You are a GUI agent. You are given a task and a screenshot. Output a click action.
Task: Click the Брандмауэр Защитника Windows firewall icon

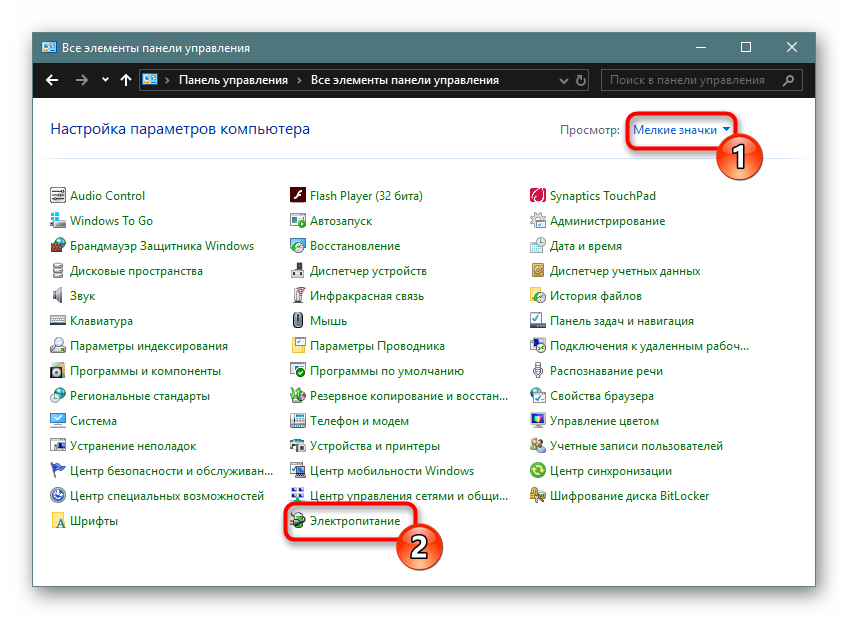click(x=57, y=245)
